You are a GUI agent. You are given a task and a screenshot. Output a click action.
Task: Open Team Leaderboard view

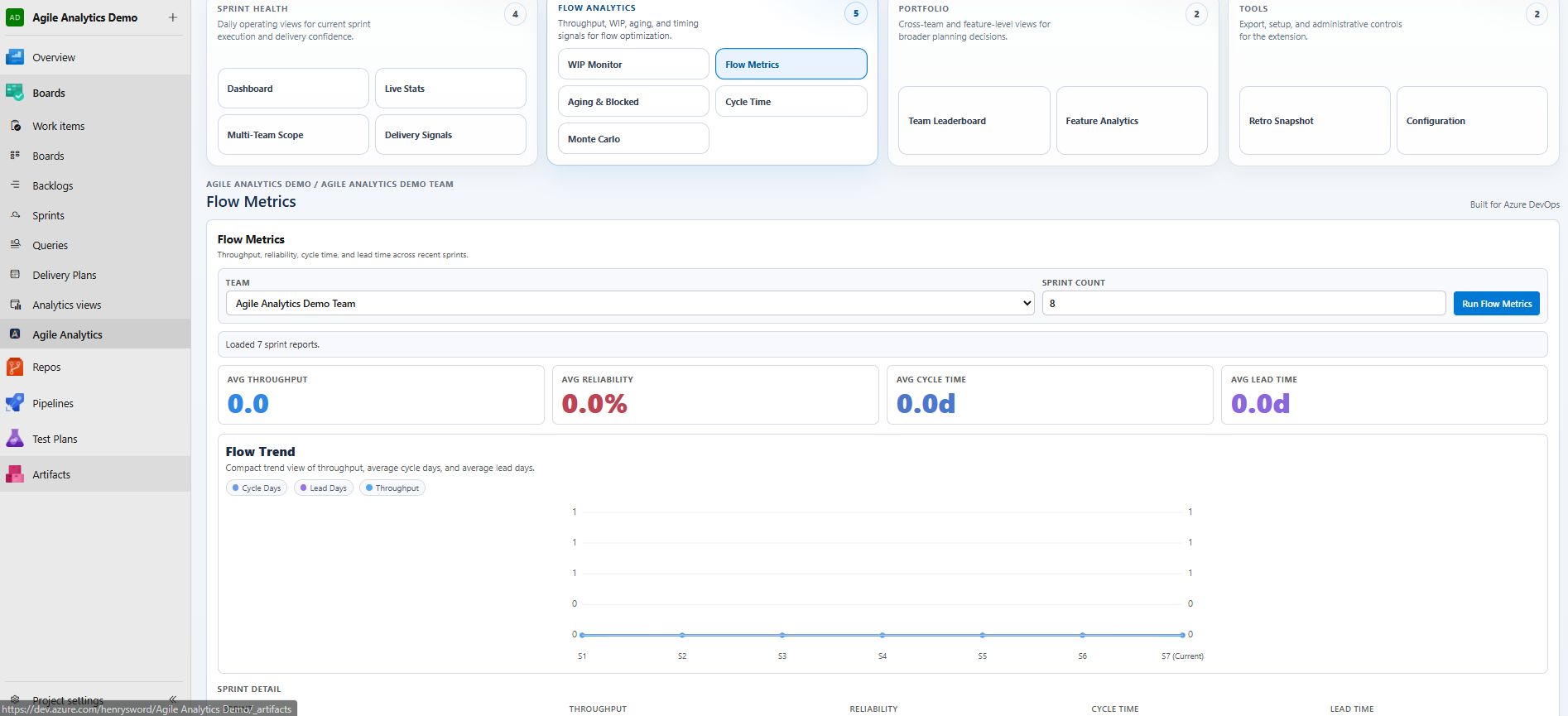974,121
